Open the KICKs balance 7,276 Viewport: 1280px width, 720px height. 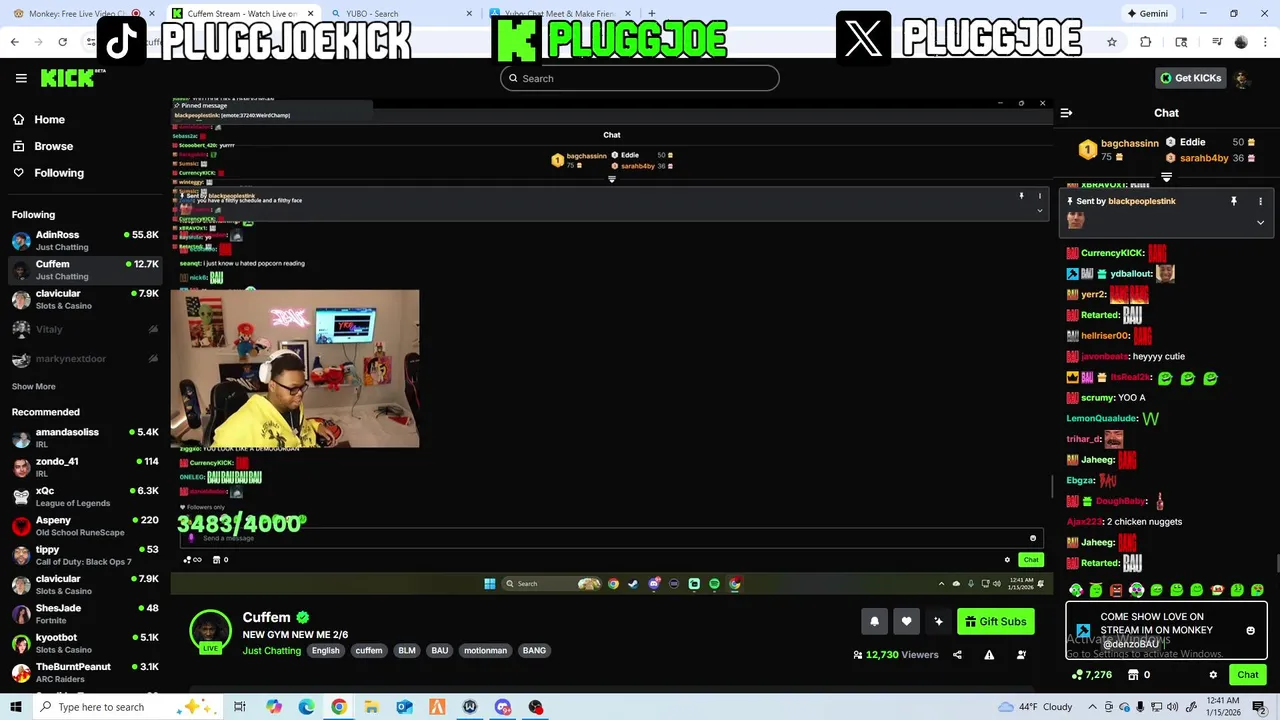coord(1091,675)
